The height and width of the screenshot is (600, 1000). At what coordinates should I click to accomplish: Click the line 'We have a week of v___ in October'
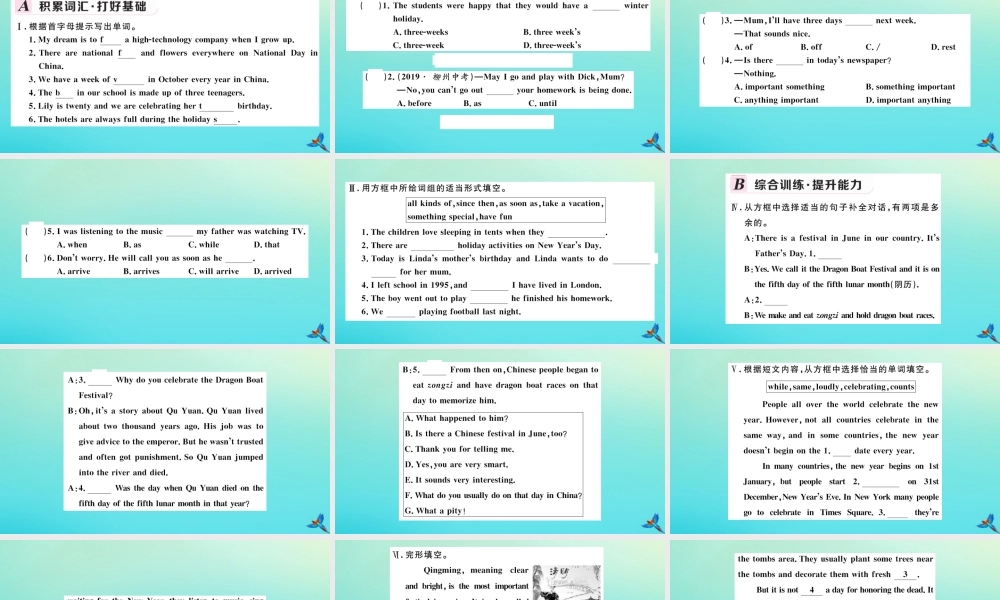tap(149, 80)
